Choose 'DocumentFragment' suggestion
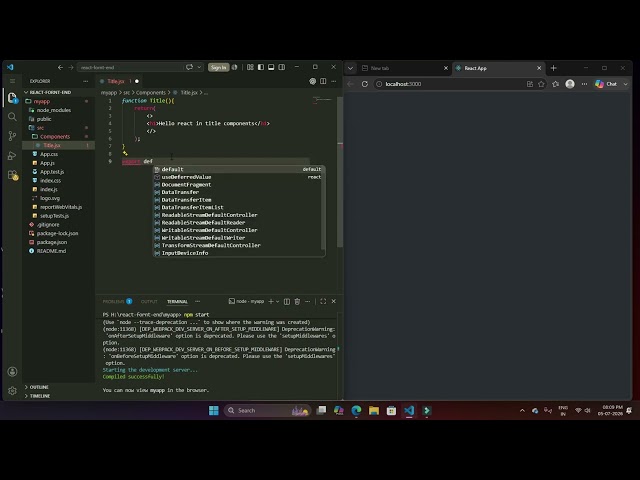 tap(239, 184)
